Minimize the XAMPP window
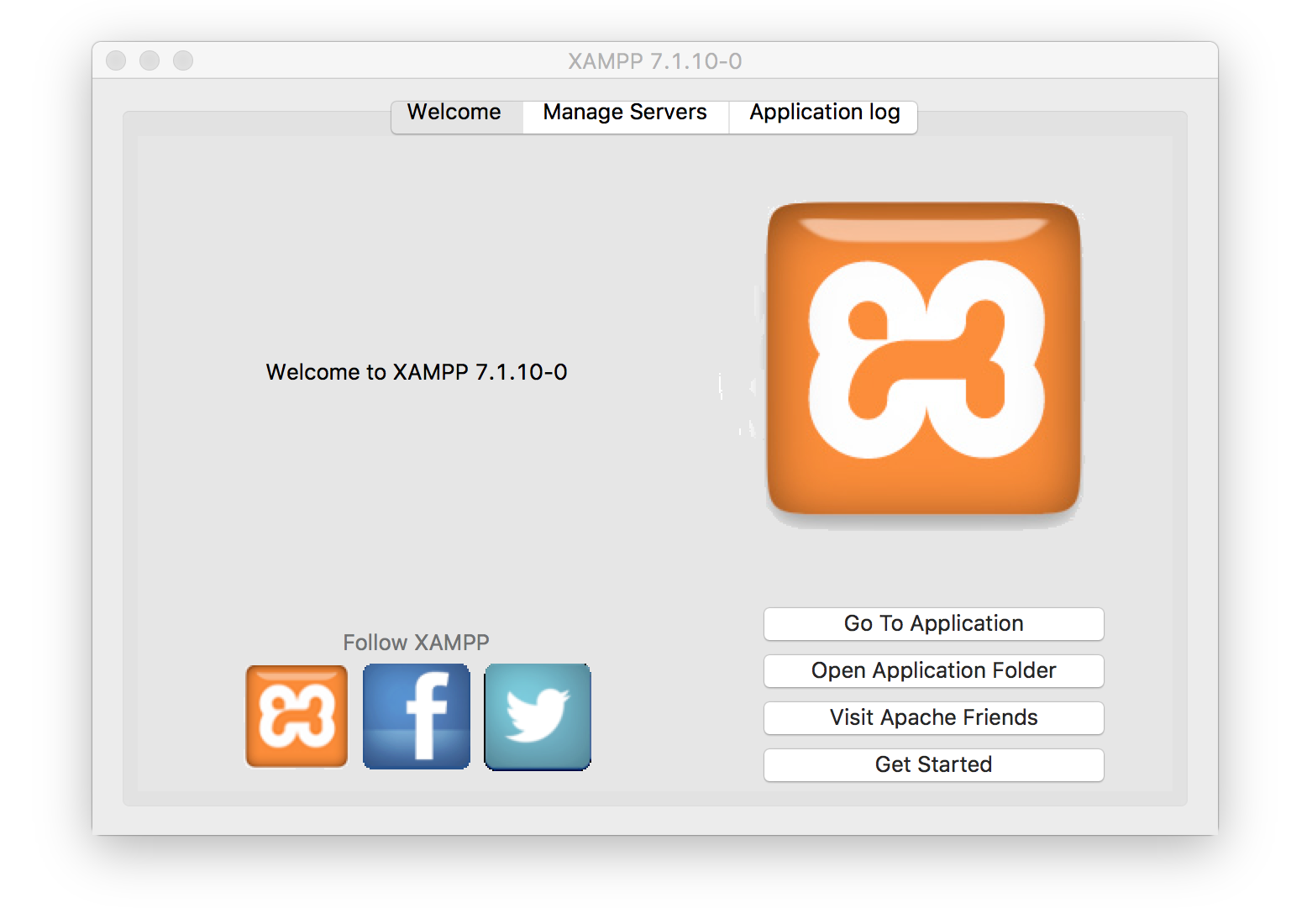Viewport: 1307px width, 924px height. click(150, 60)
